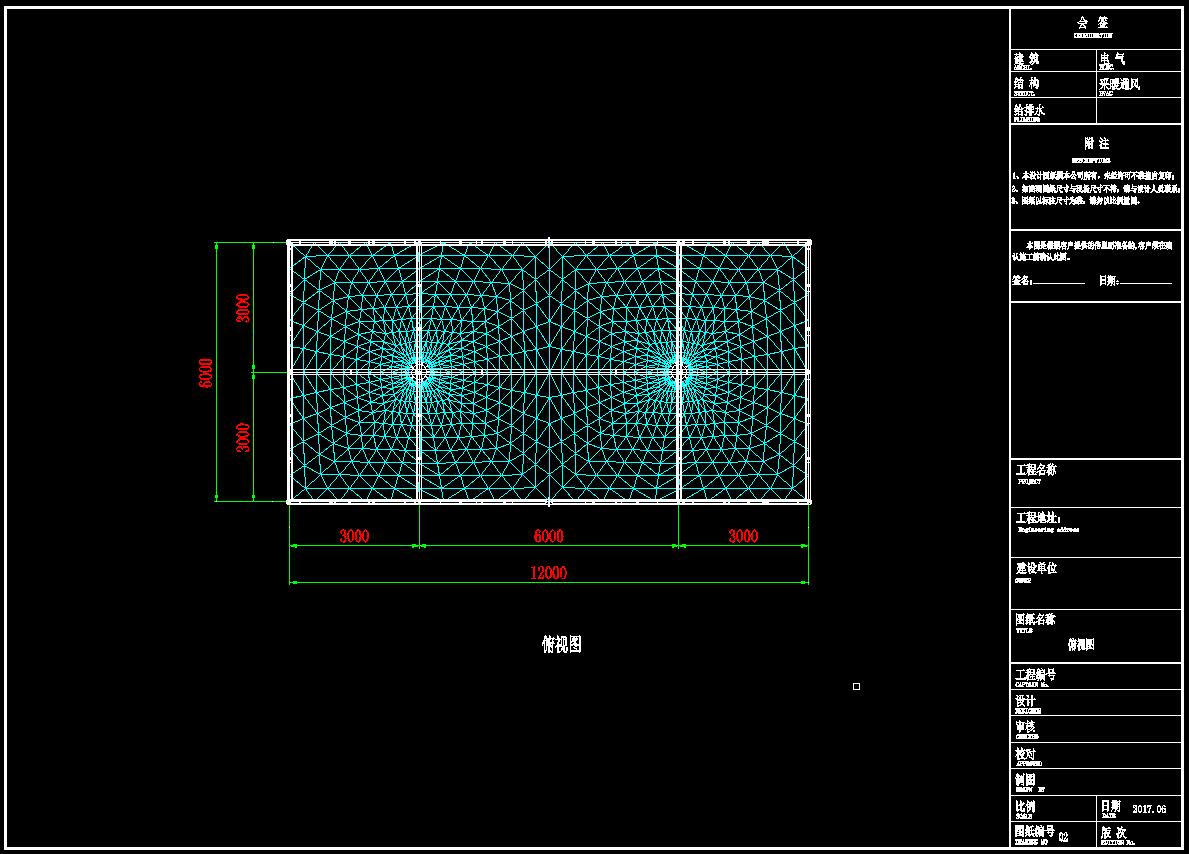Select the lower vertical 3000 dimension
The image size is (1189, 854).
pos(243,437)
